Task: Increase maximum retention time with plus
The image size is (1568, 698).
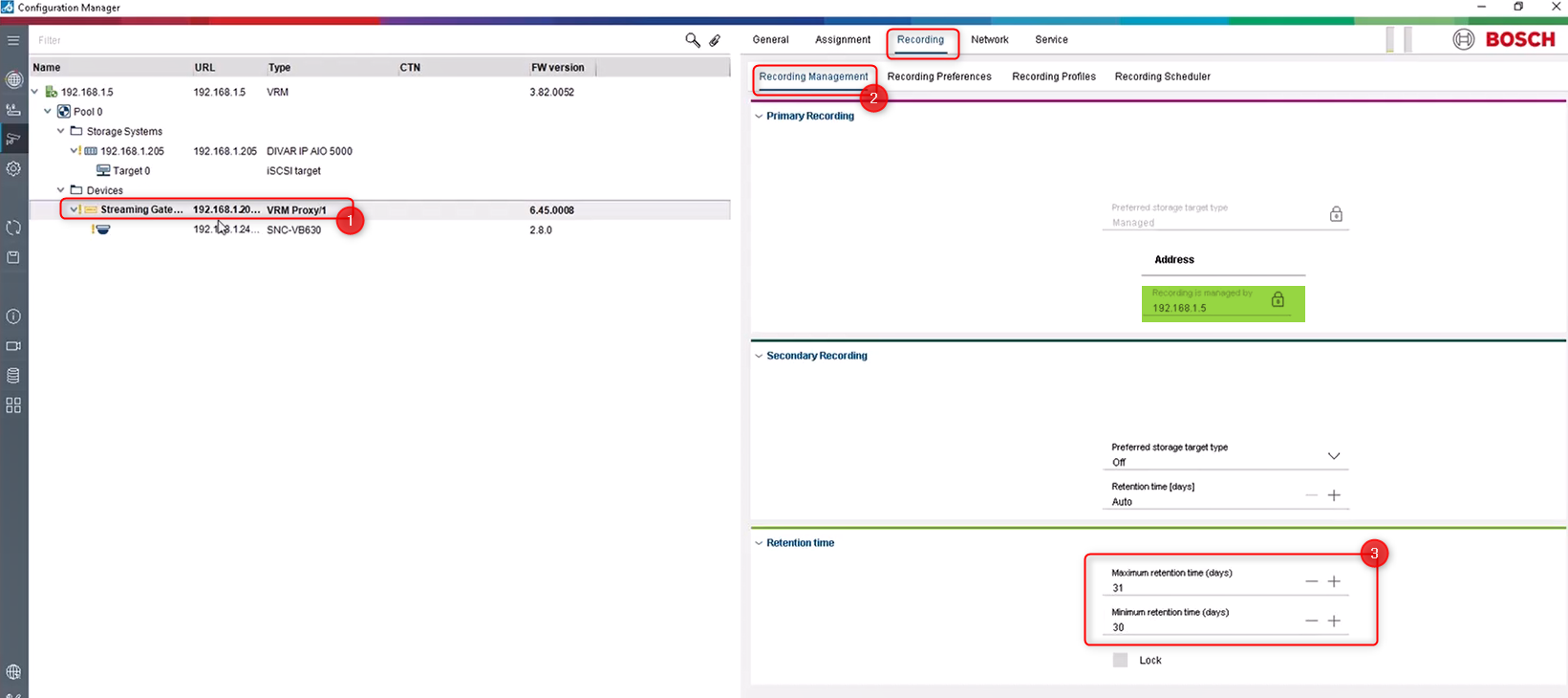Action: (1334, 581)
